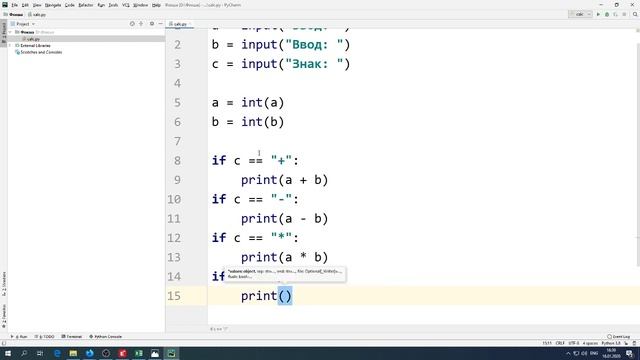Click cursor position 15:11 in status bar
Viewport: 640px width, 360px height.
[x=547, y=343]
